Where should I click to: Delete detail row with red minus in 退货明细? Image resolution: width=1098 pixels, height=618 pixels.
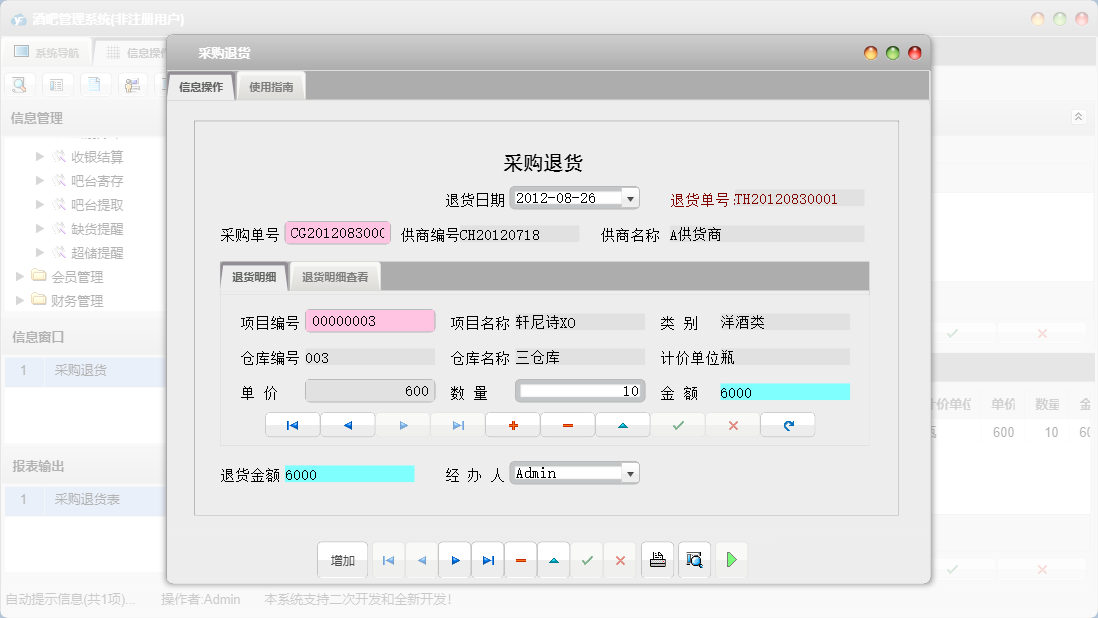(x=568, y=425)
